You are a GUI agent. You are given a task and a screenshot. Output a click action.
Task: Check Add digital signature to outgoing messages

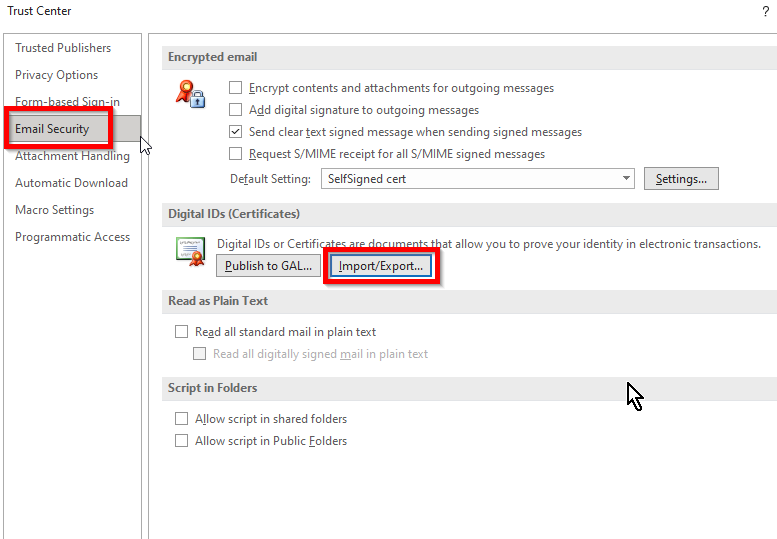[x=236, y=110]
